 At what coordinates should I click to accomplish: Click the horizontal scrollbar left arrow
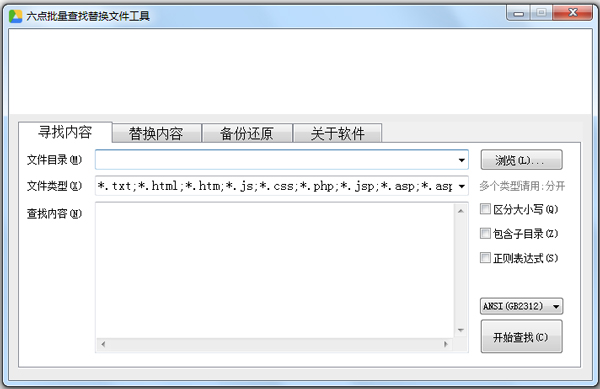point(103,344)
